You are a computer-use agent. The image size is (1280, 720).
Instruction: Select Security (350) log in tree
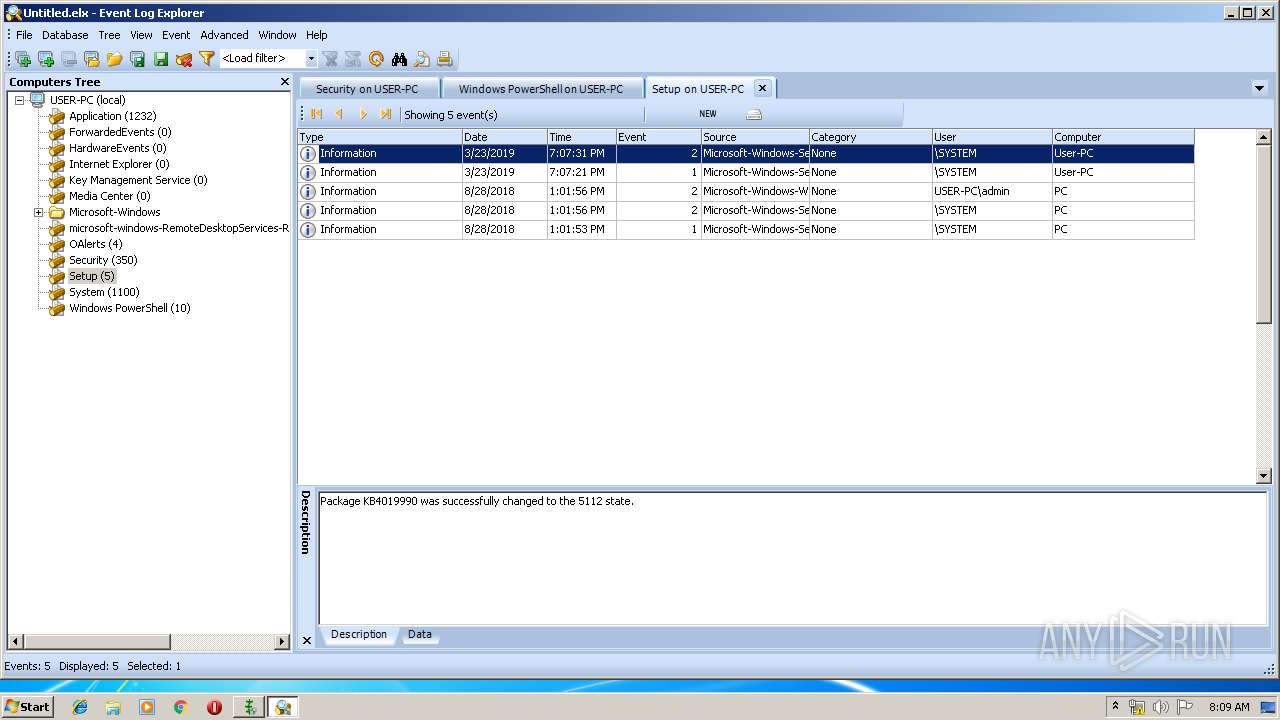(x=103, y=260)
